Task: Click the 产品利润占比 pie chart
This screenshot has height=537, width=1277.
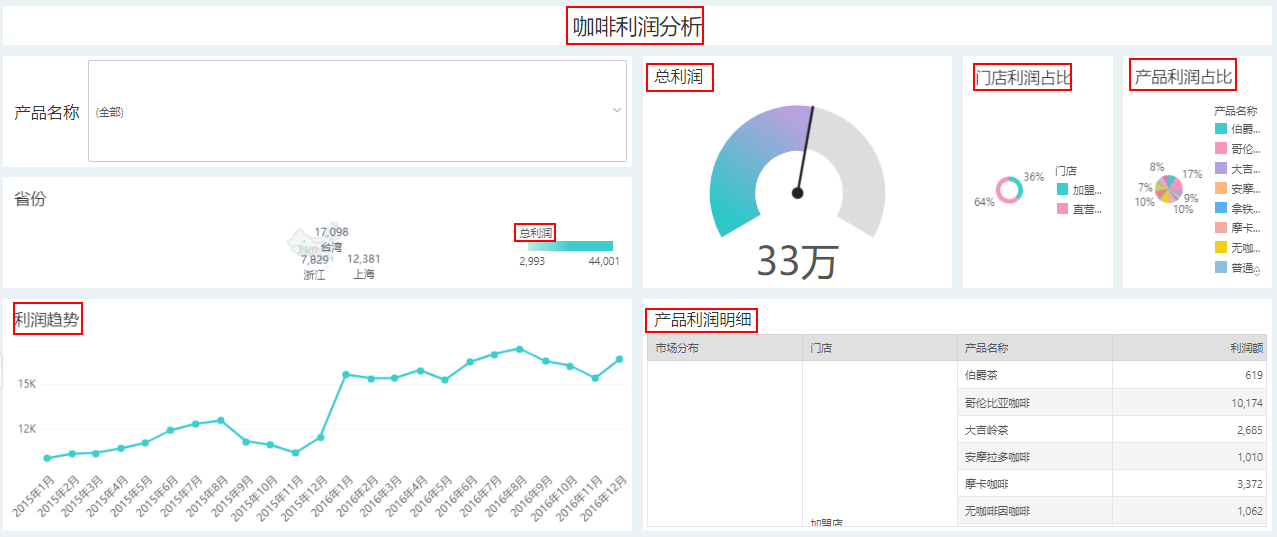Action: coord(1166,188)
